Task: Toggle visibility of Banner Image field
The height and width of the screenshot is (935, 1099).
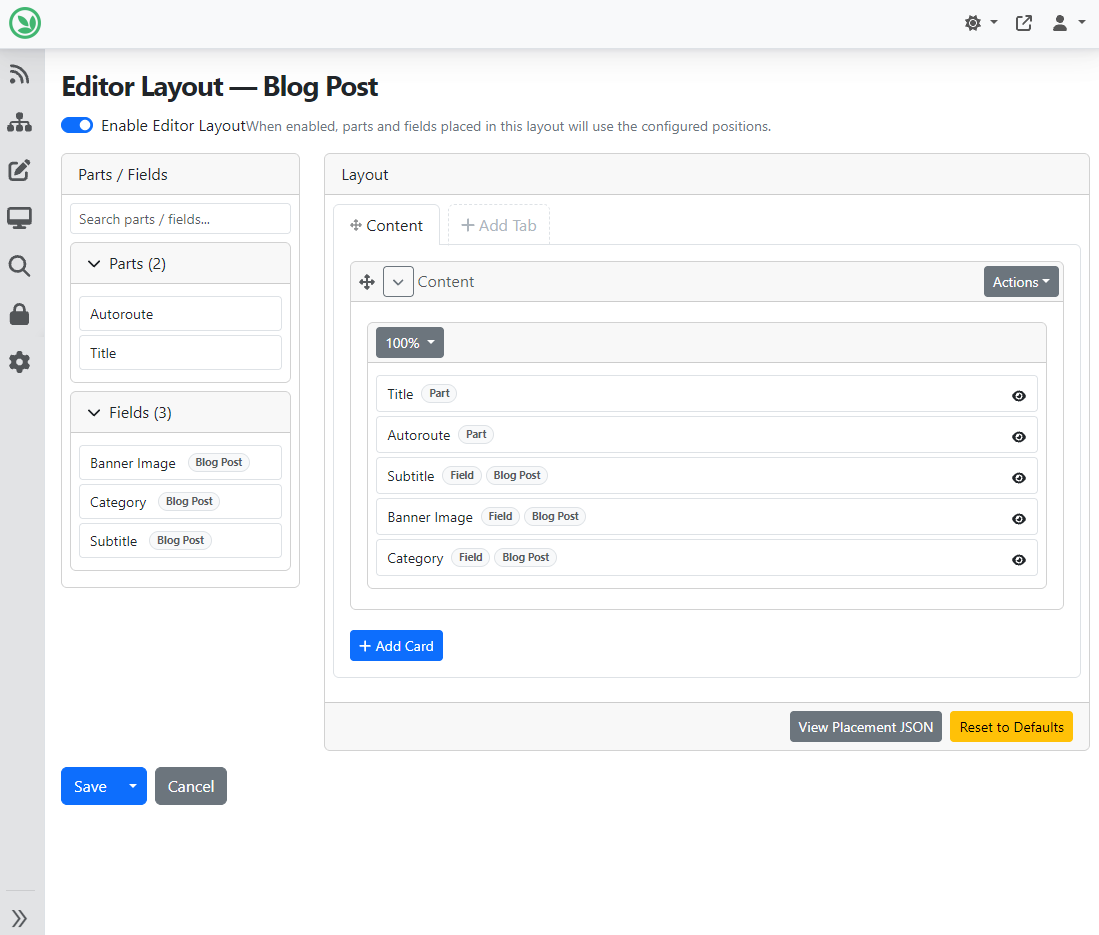Action: click(1018, 519)
